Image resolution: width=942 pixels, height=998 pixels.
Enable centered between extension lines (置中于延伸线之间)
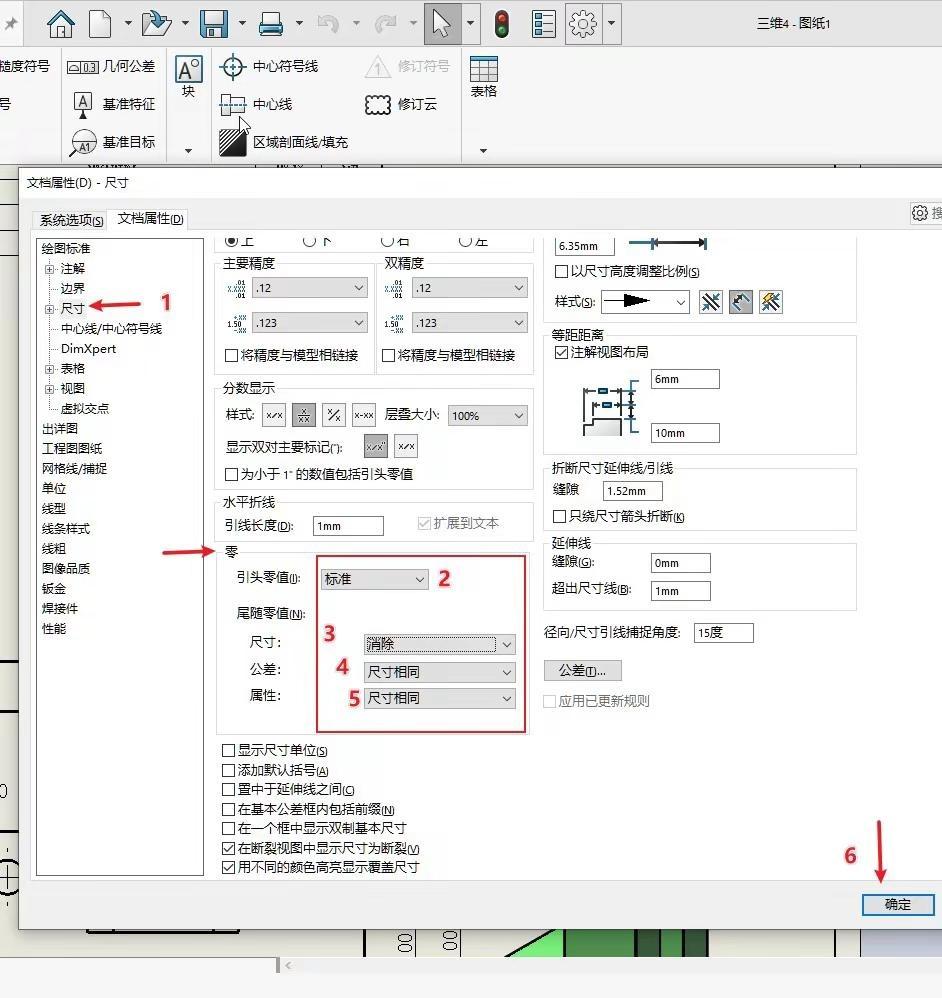[x=228, y=790]
